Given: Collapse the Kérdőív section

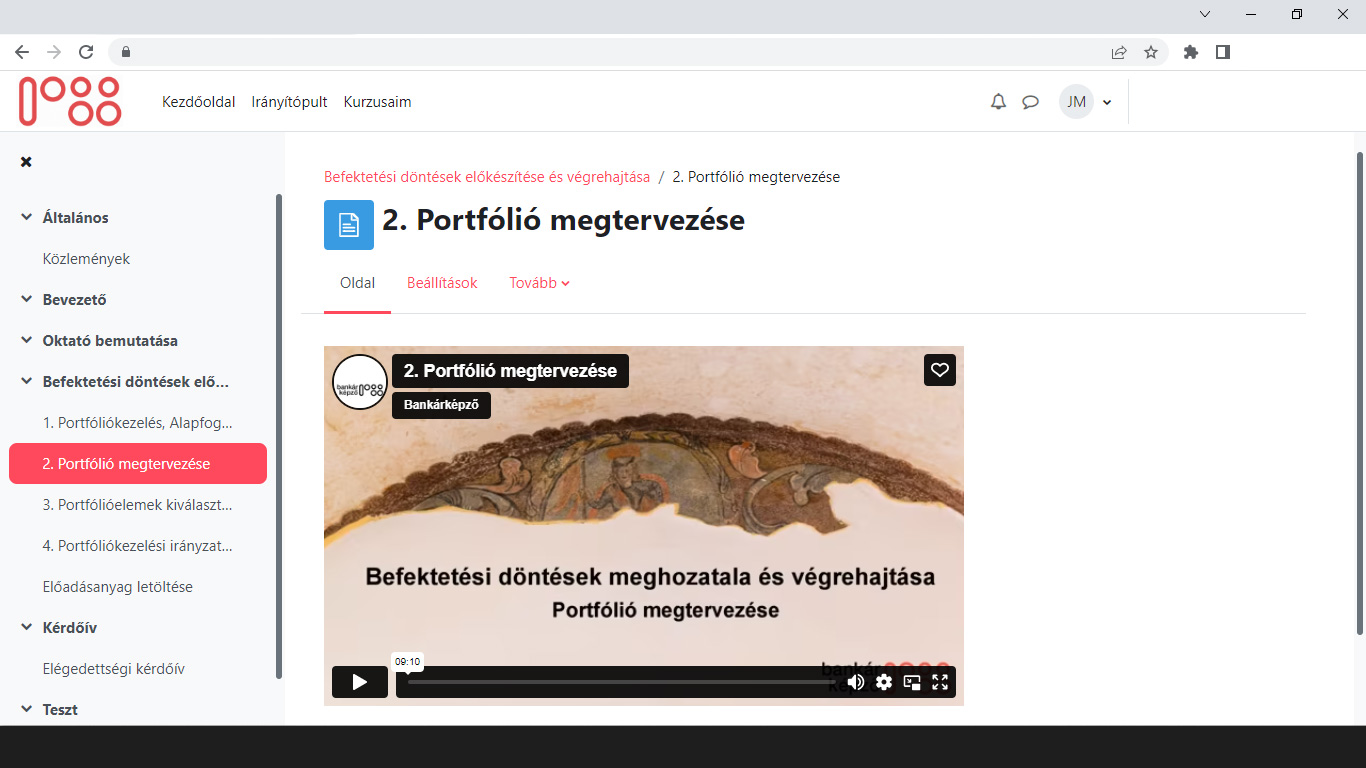Looking at the screenshot, I should tap(24, 627).
